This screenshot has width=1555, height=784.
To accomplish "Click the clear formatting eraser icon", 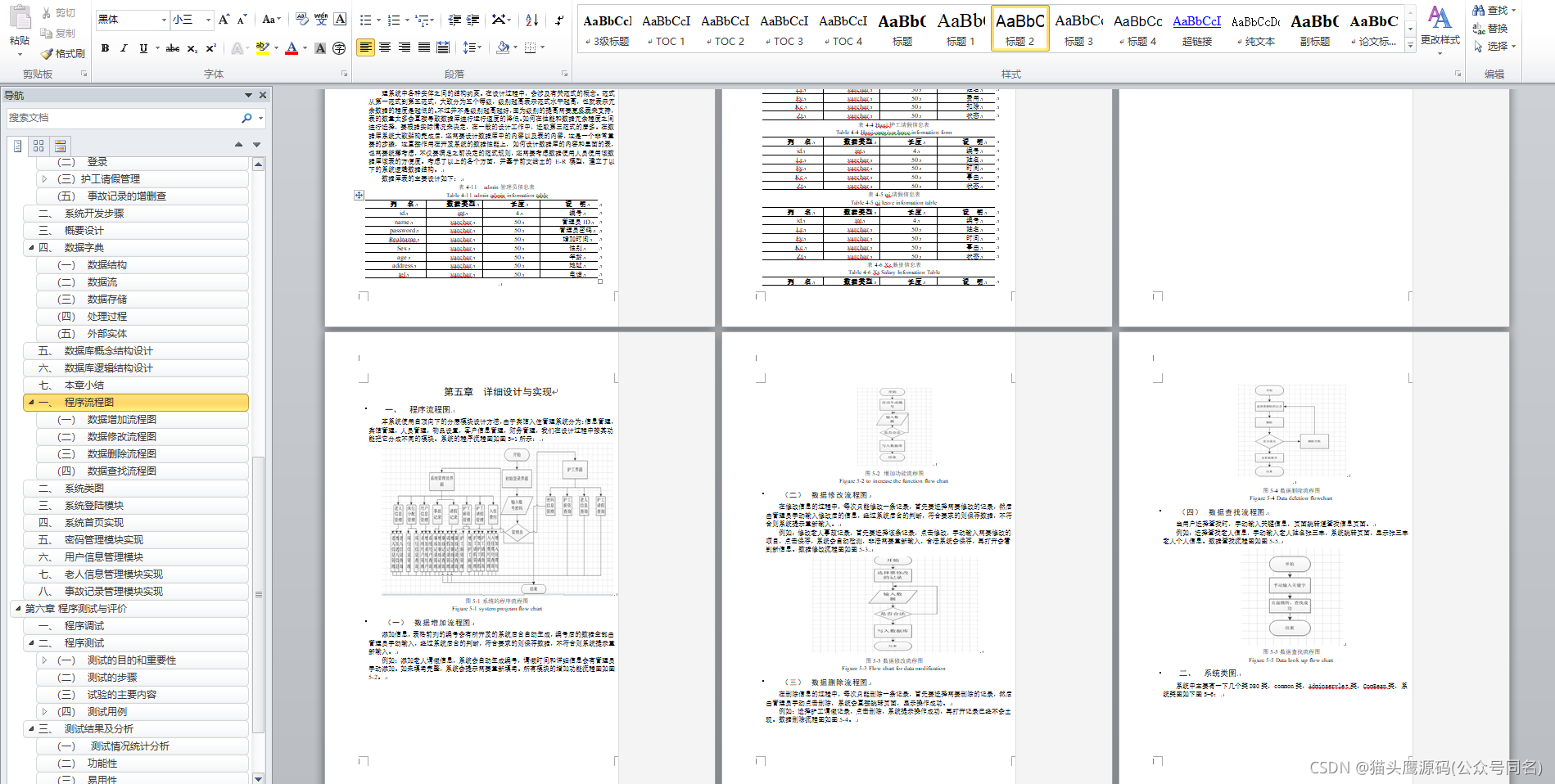I will click(302, 19).
